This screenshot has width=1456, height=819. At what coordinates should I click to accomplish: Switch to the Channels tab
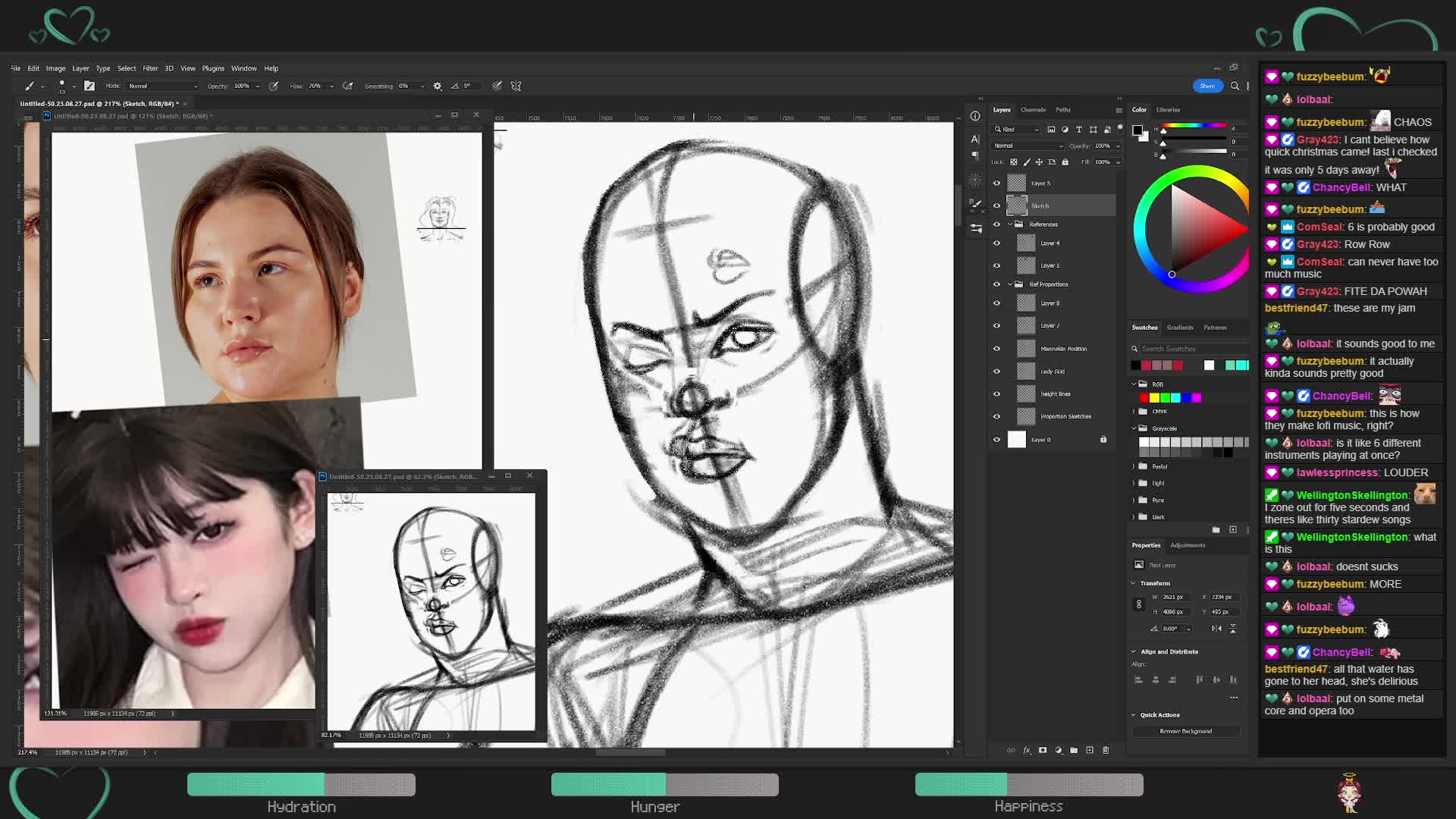[x=1033, y=110]
